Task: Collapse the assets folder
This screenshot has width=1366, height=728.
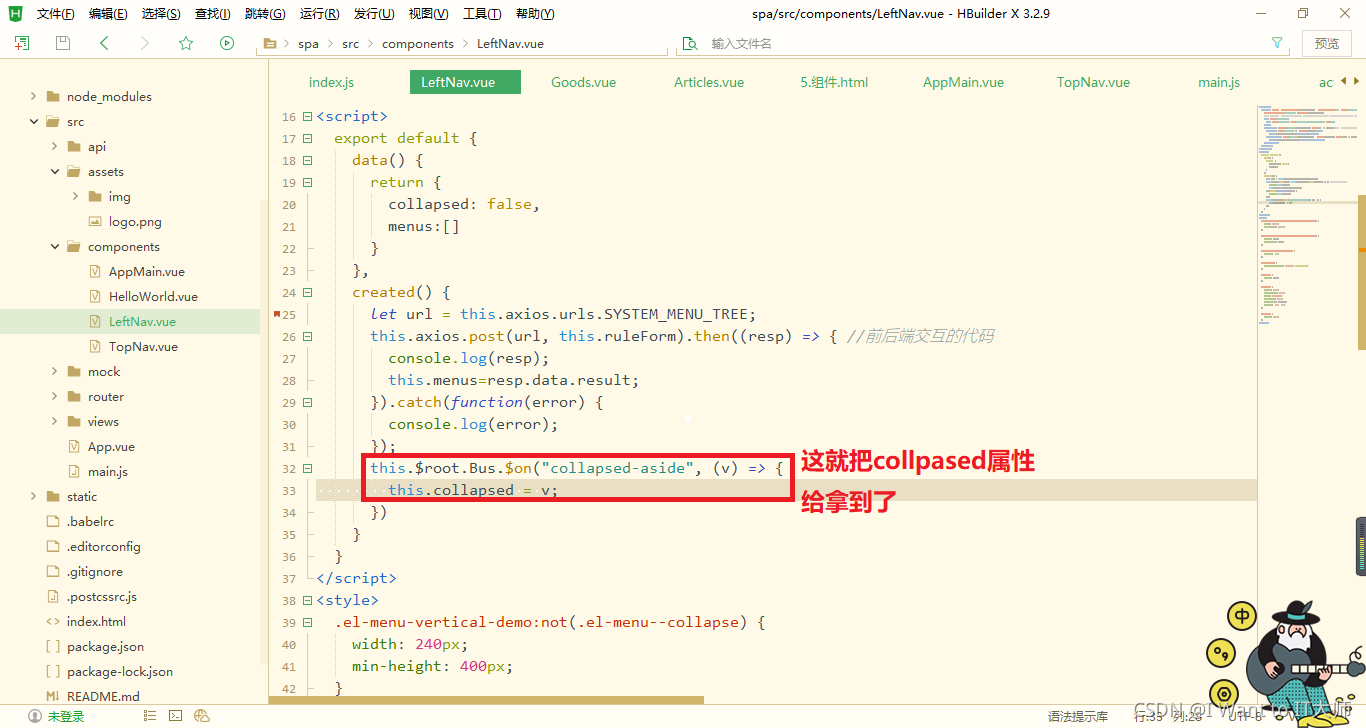Action: point(54,172)
